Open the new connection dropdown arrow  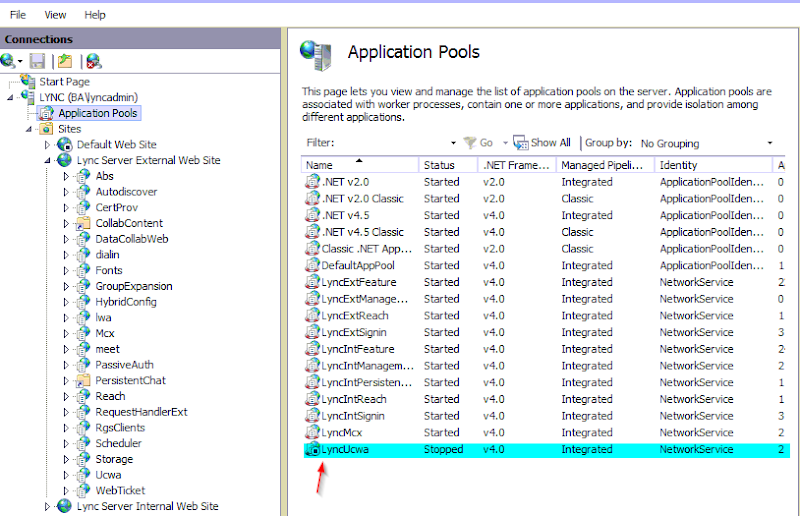[20, 61]
